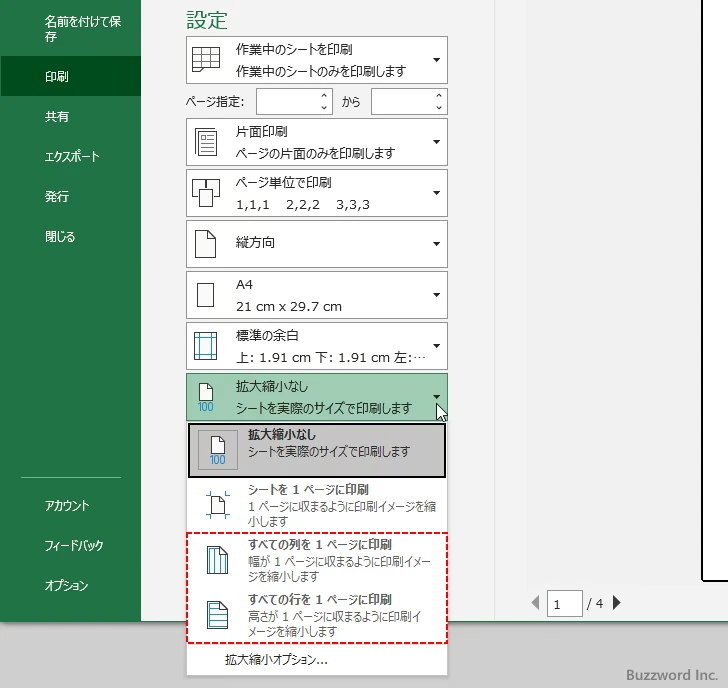Open 拡大縮小オプション... link
The width and height of the screenshot is (728, 688).
click(x=276, y=660)
